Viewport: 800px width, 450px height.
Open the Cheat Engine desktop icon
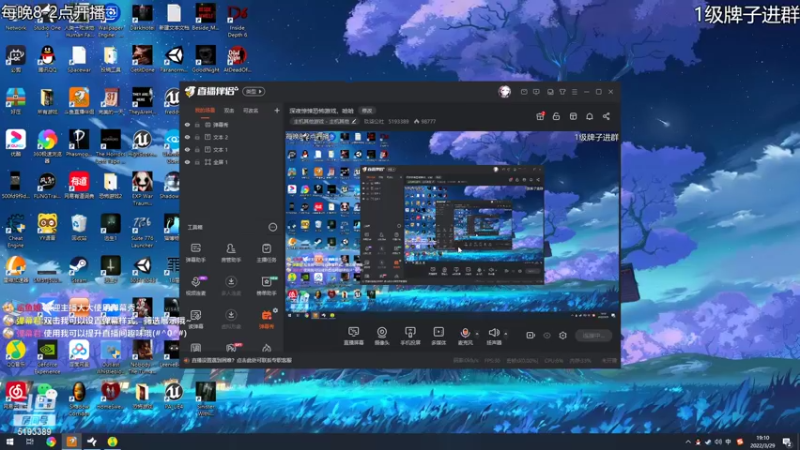(15, 228)
